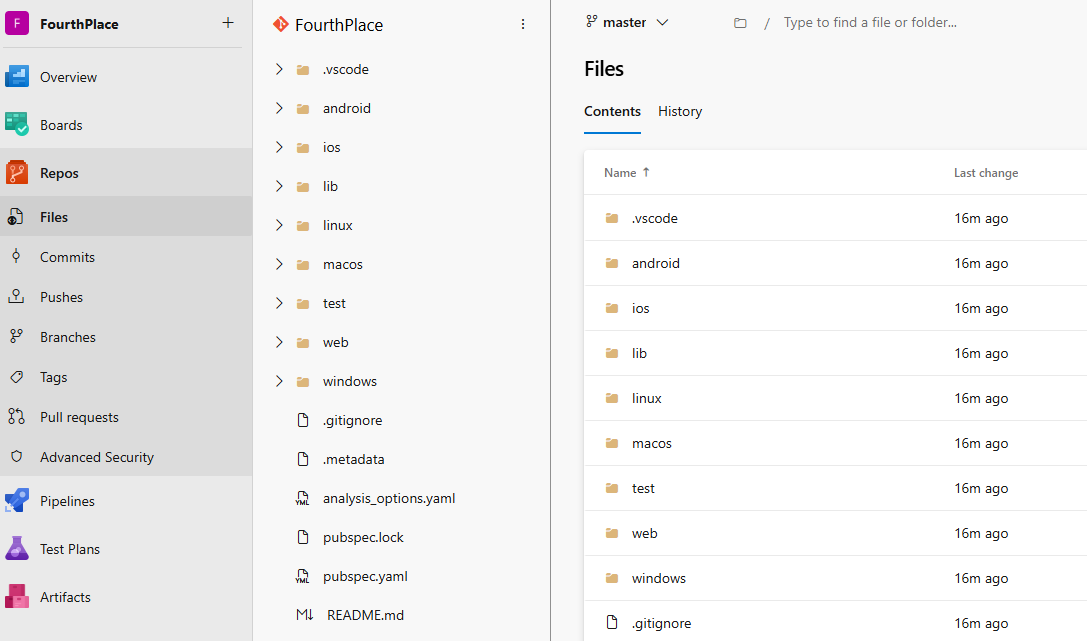Open lib folder in the contents table
Viewport: 1087px width, 641px height.
click(x=639, y=353)
